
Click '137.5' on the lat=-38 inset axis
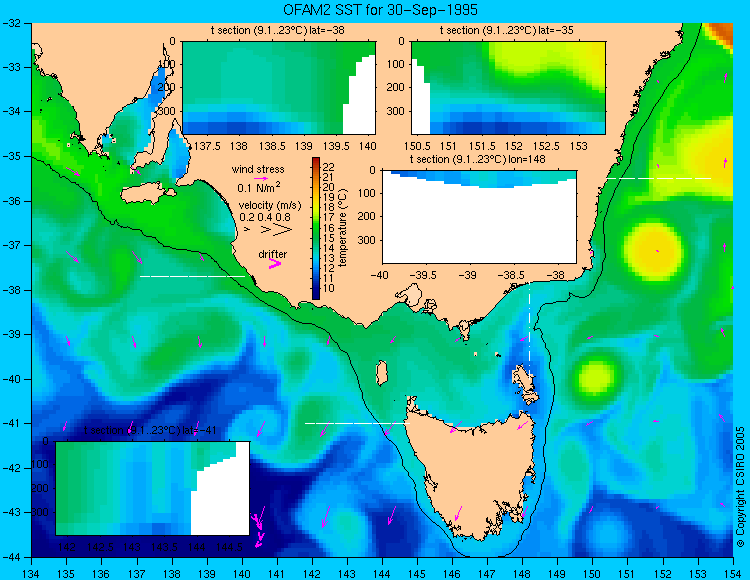pyautogui.click(x=207, y=146)
